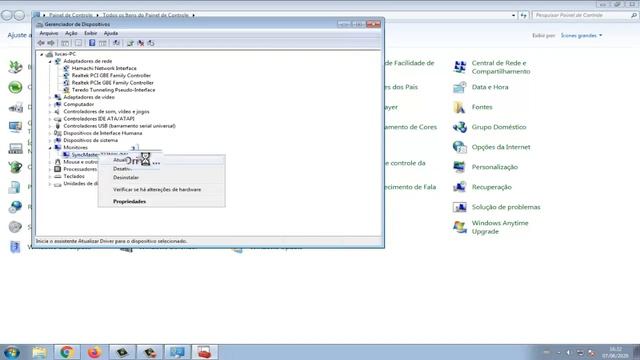Click the Solução de problemas icon
This screenshot has height=360, width=640.
(460, 207)
